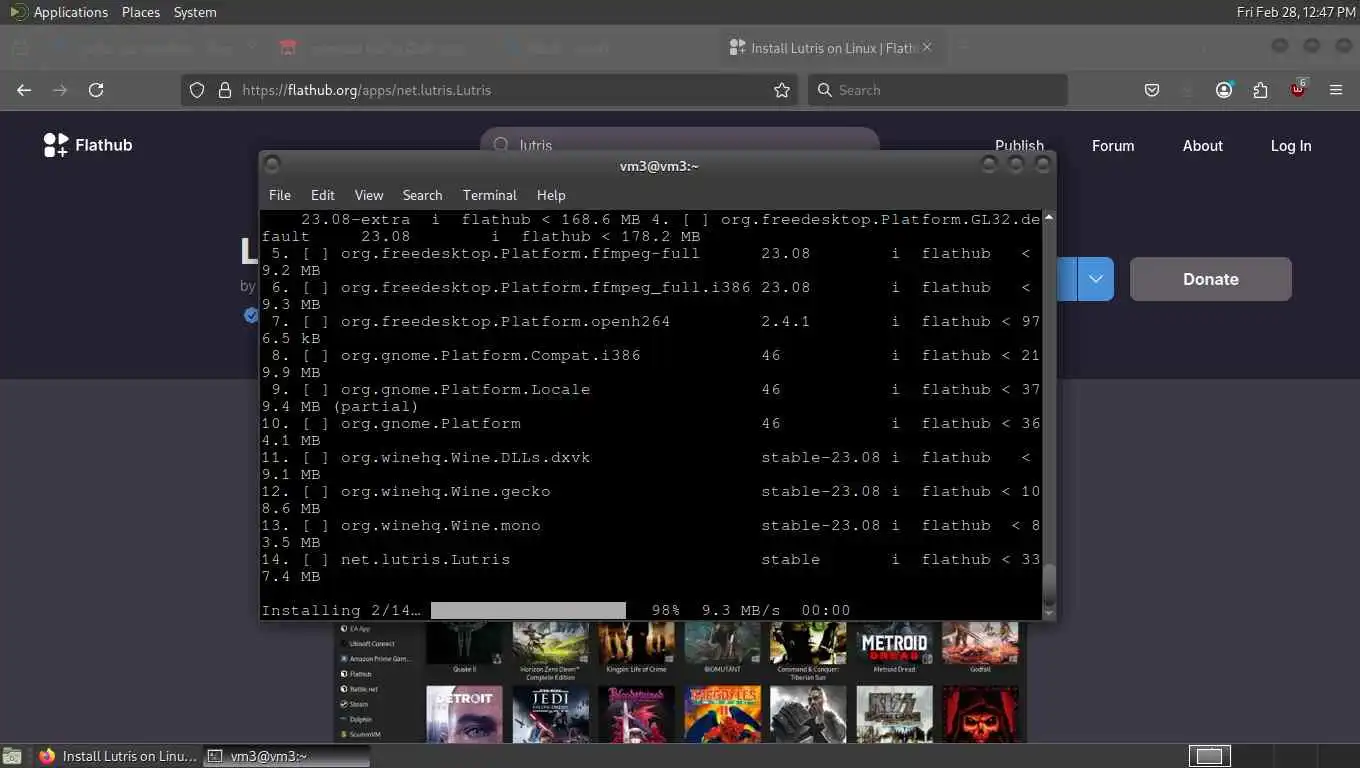1360x768 pixels.
Task: Click the terminal window menu icon in titlebar
Action: coord(272,165)
